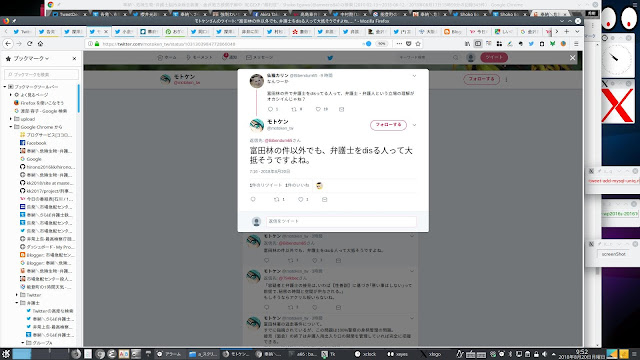This screenshot has height=360, width=640.
Task: Open 通知 notifications in Twitter navigation
Action: tap(230, 57)
